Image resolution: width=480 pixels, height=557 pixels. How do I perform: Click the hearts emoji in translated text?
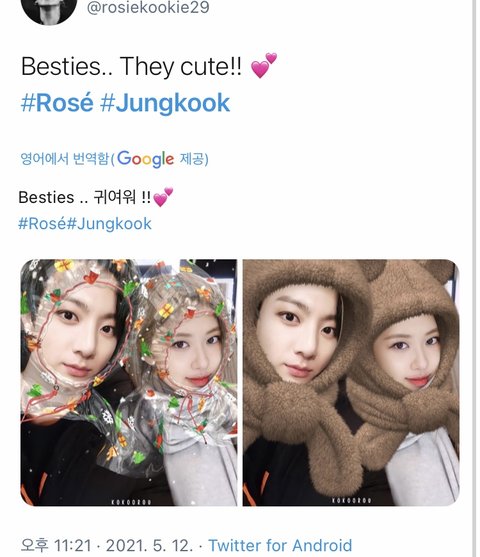[x=163, y=197]
